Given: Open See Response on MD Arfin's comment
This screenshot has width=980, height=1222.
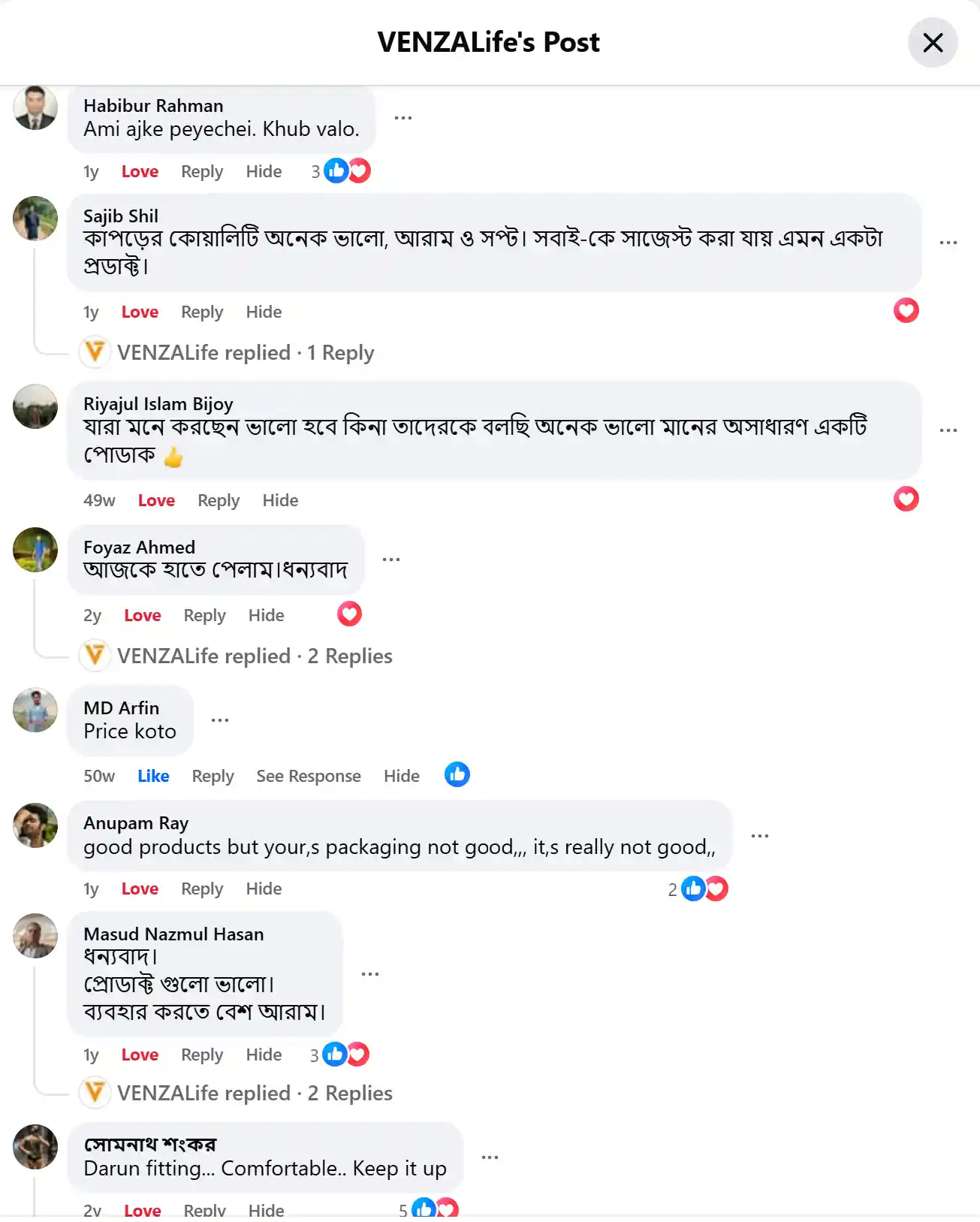Looking at the screenshot, I should coord(308,776).
